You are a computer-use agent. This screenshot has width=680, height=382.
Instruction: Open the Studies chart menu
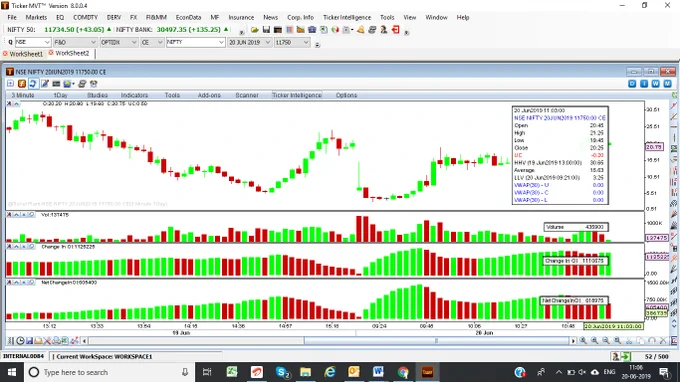(97, 95)
